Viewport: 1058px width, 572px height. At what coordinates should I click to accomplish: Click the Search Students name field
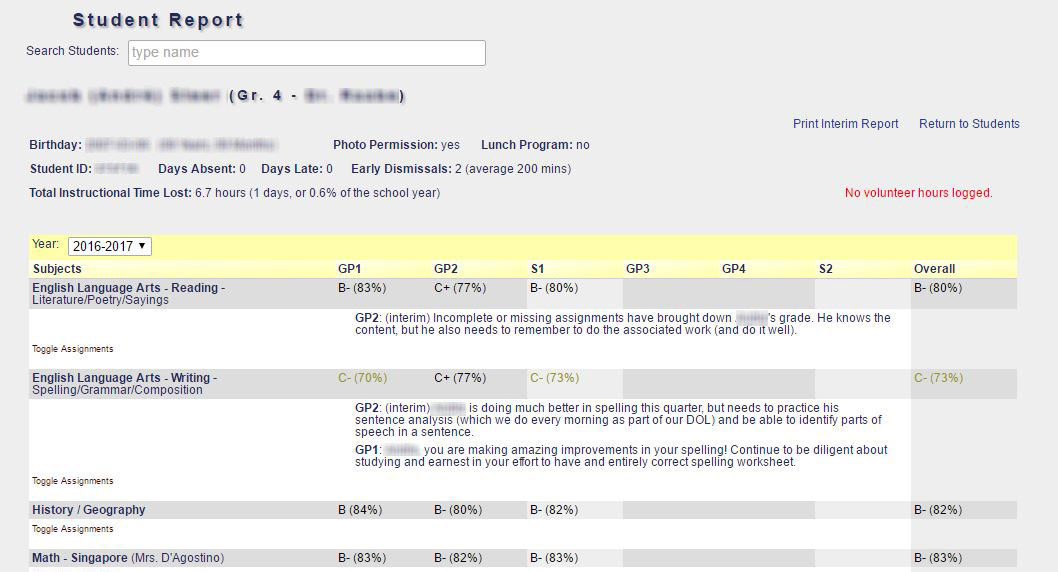pyautogui.click(x=307, y=53)
